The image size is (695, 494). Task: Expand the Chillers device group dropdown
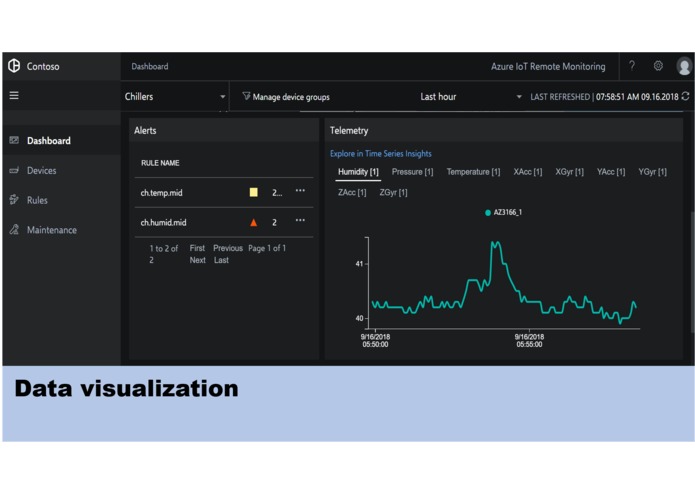point(175,97)
